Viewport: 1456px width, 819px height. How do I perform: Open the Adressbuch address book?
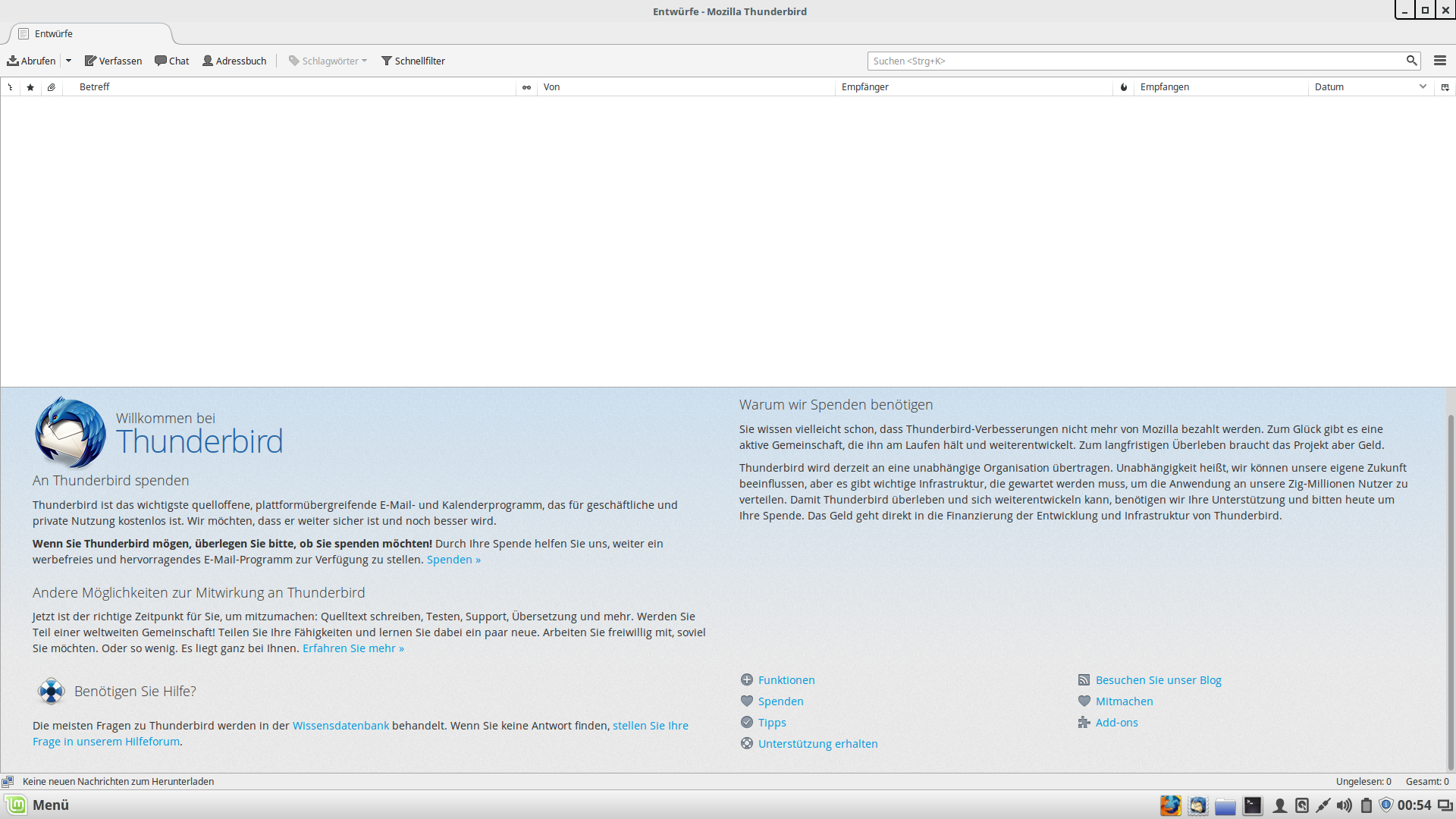coord(234,61)
